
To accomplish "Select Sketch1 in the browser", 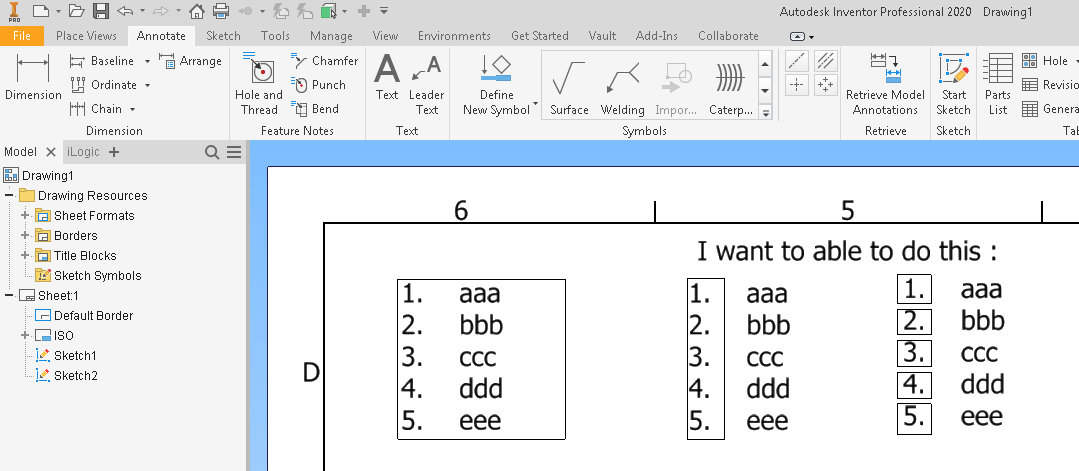I will coord(66,355).
